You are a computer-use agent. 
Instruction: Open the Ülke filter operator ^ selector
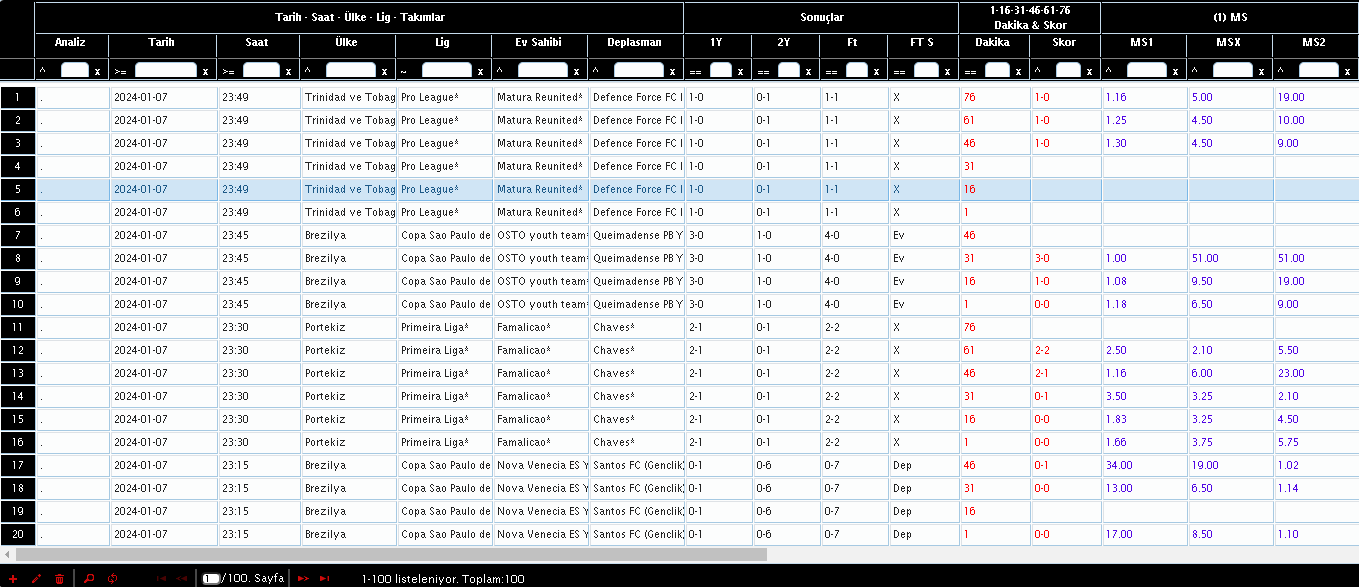coord(308,71)
